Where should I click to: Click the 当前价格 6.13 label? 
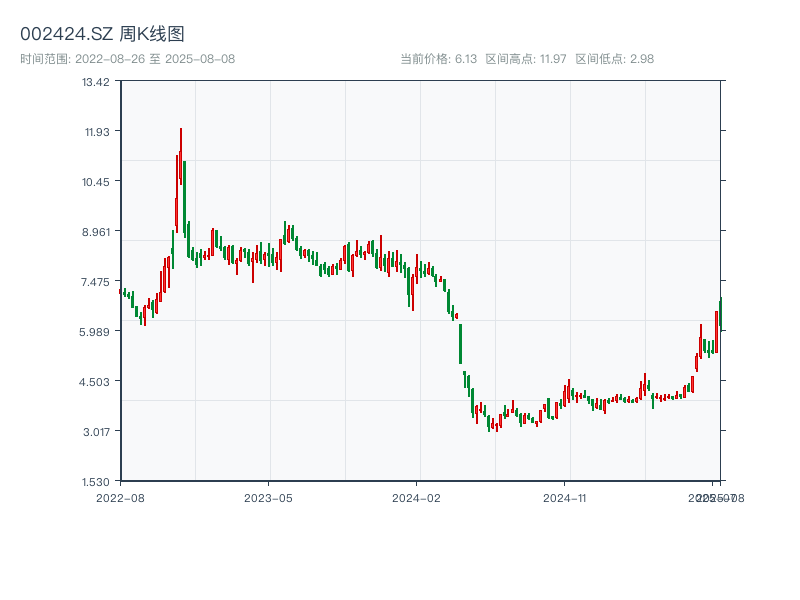(438, 59)
